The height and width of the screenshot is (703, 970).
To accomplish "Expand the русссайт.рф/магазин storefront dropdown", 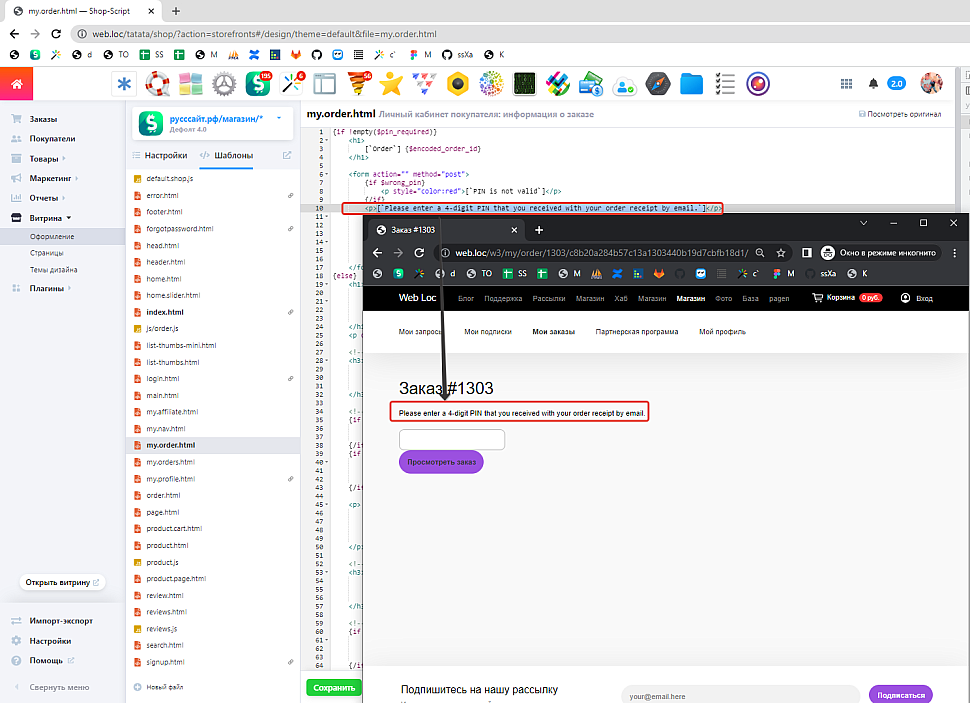I will 279,118.
